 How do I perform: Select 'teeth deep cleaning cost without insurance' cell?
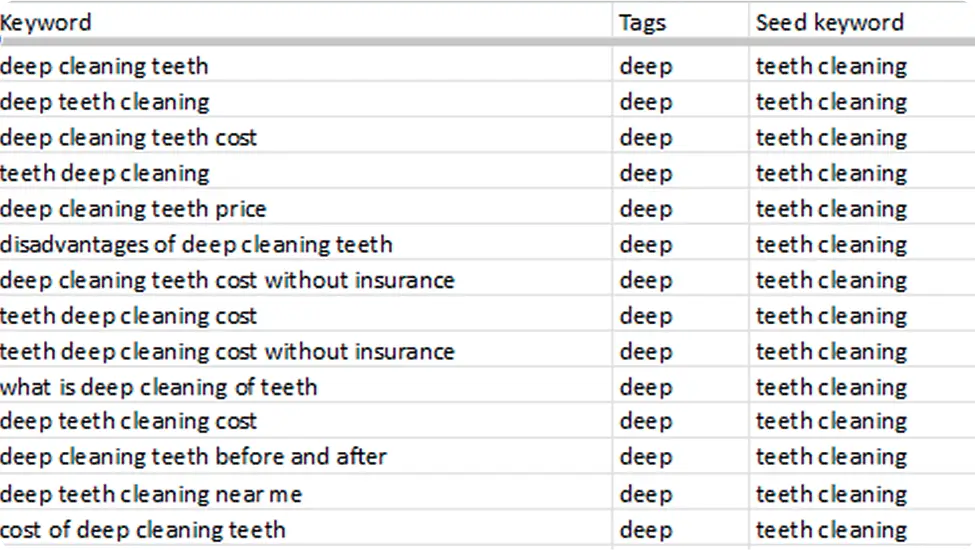(306, 349)
